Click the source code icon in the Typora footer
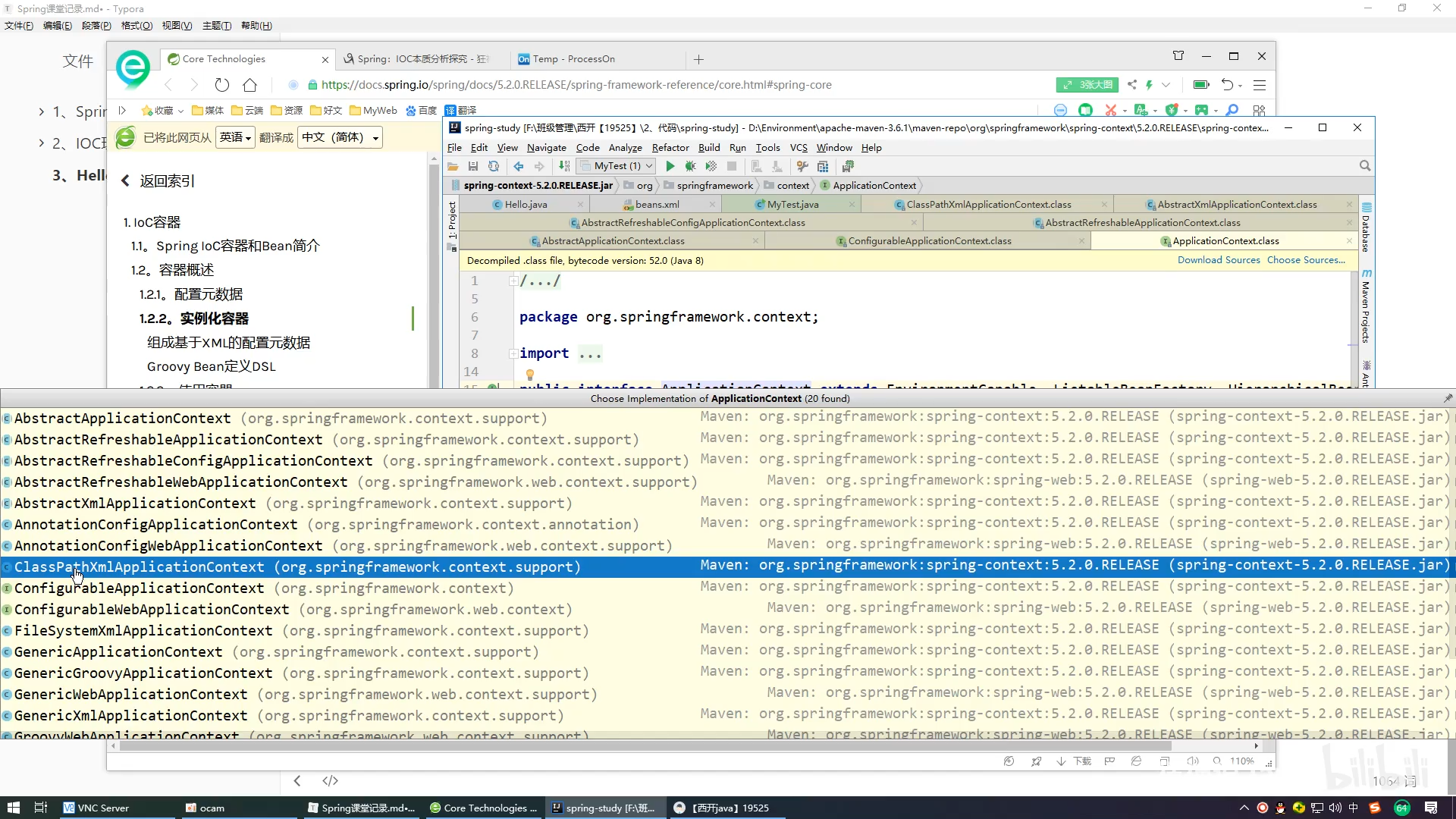The height and width of the screenshot is (819, 1456). [331, 781]
